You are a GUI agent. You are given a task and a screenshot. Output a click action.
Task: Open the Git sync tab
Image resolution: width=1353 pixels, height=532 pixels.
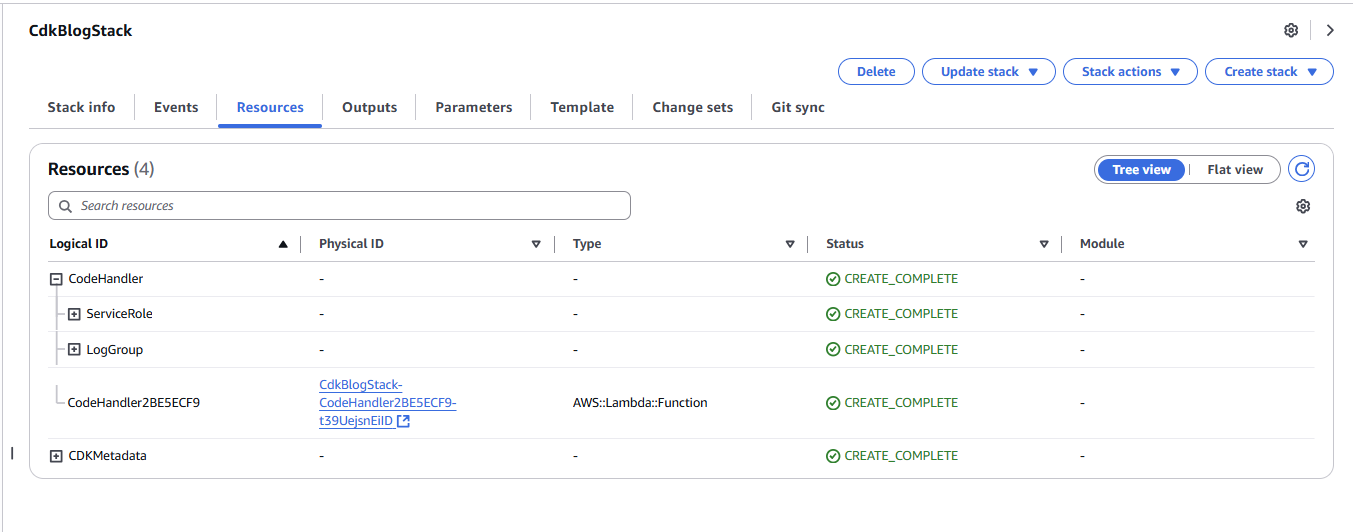(798, 107)
